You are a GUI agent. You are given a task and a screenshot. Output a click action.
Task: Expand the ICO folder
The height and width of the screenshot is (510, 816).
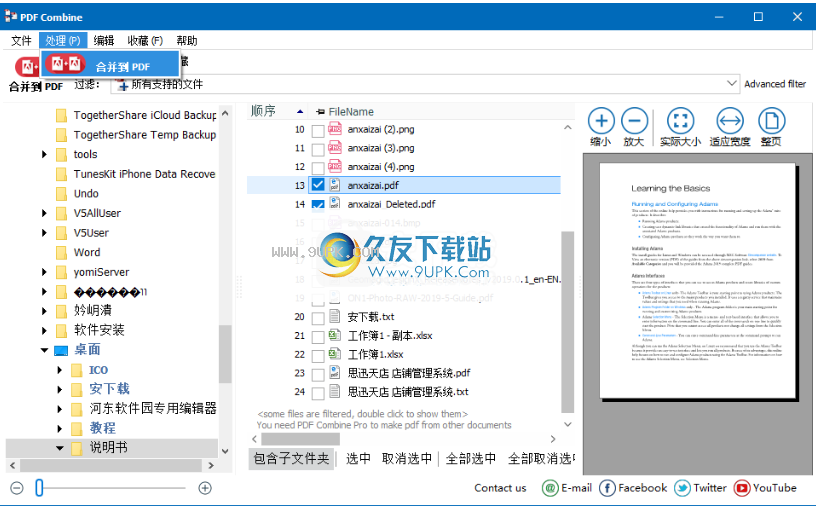point(59,370)
